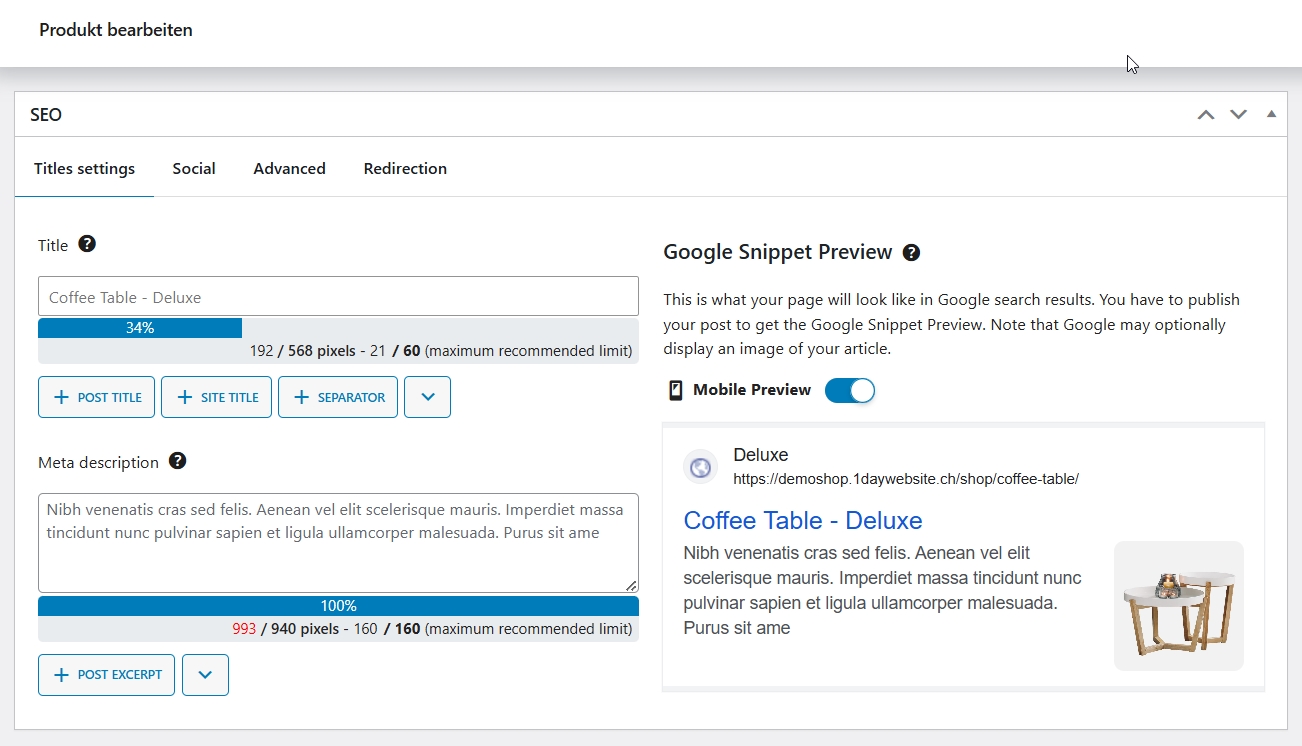The image size is (1302, 746).
Task: Move SEO panel down with arrow icon
Action: point(1238,115)
